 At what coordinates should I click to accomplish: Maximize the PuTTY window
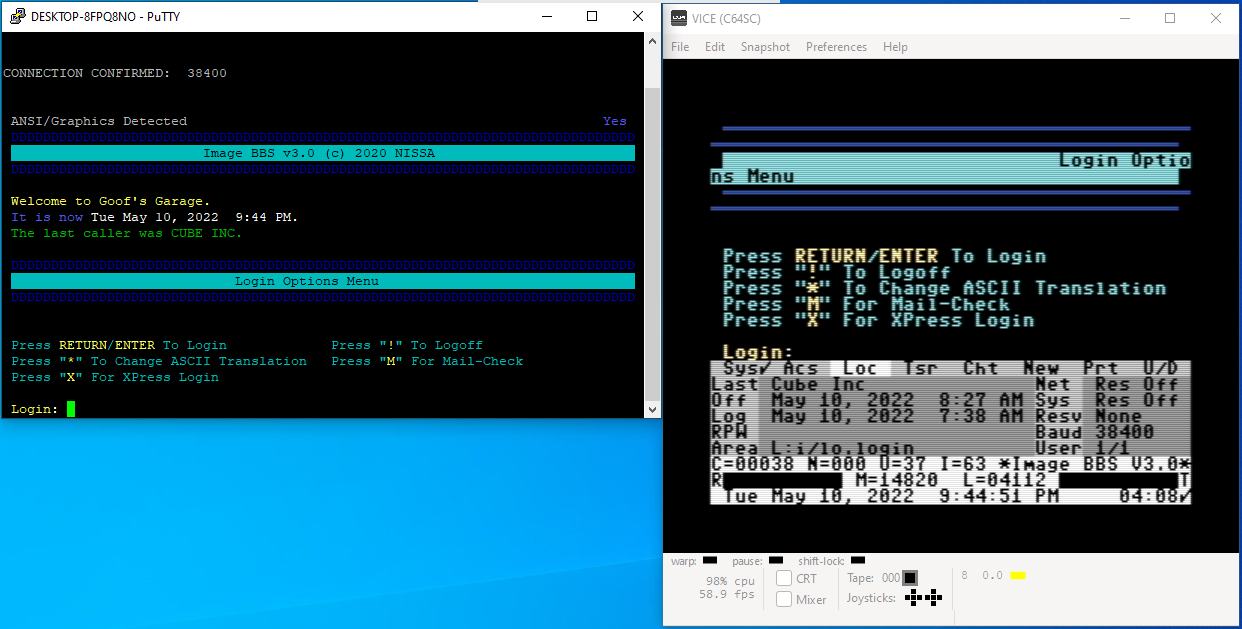coord(592,16)
